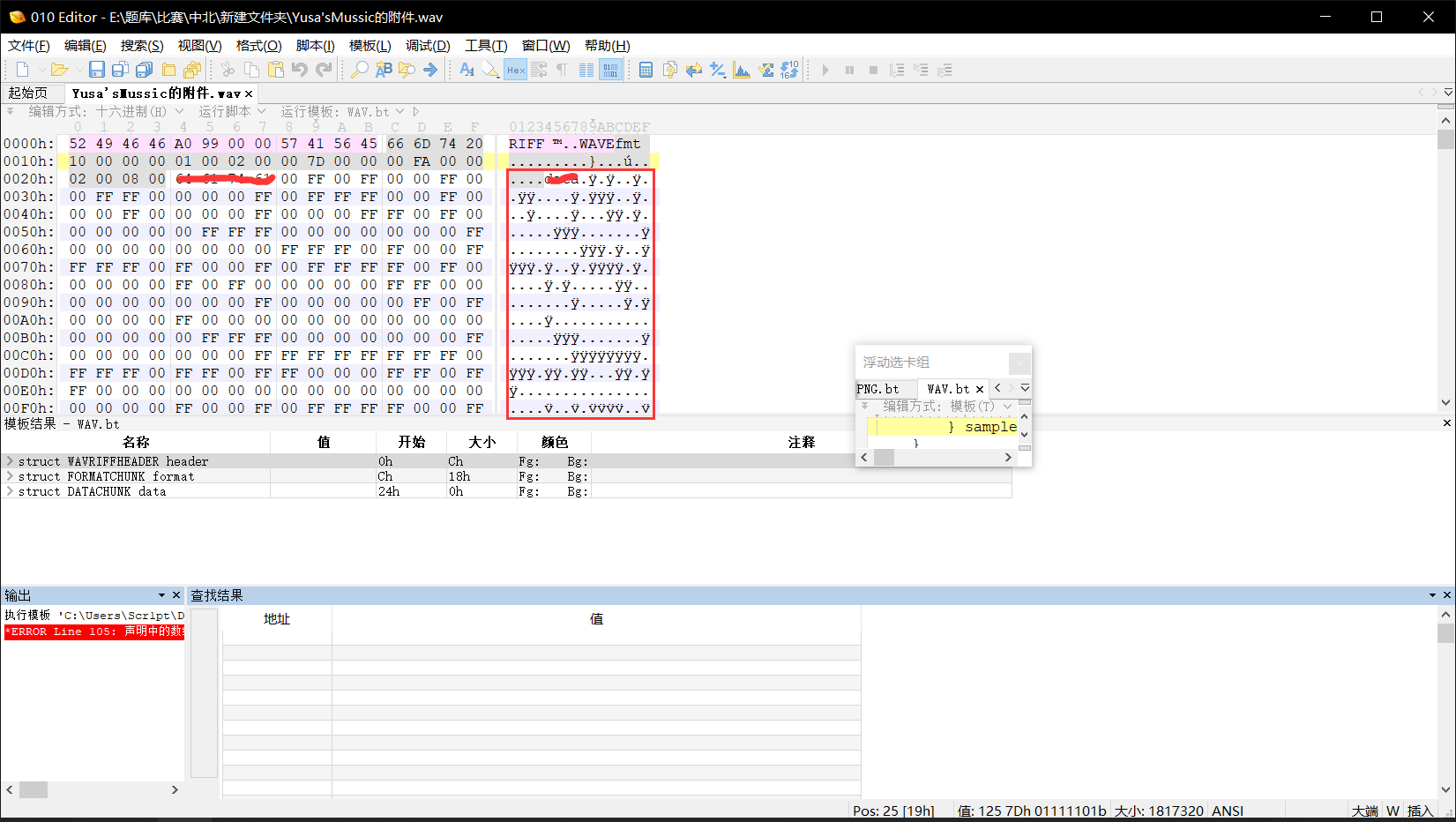This screenshot has height=822, width=1456.
Task: Open the 运行模板 WAV.bt dropdown
Action: [342, 111]
